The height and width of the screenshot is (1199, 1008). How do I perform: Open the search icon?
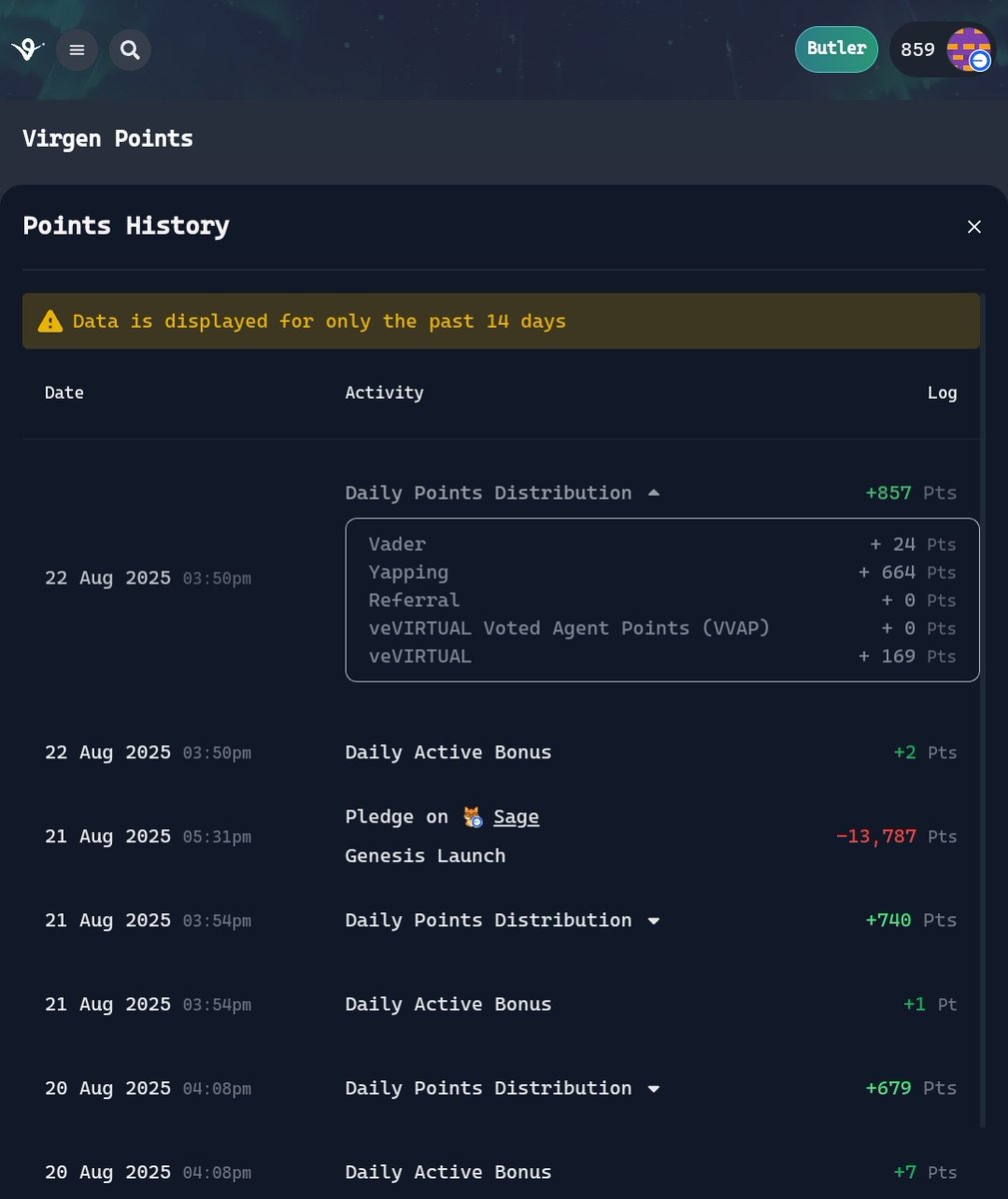130,49
